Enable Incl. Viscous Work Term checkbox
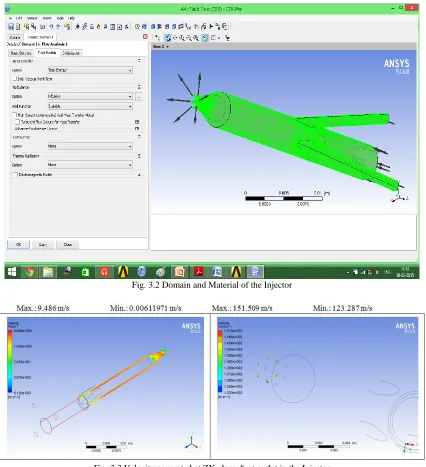The image size is (426, 467). 14,79
